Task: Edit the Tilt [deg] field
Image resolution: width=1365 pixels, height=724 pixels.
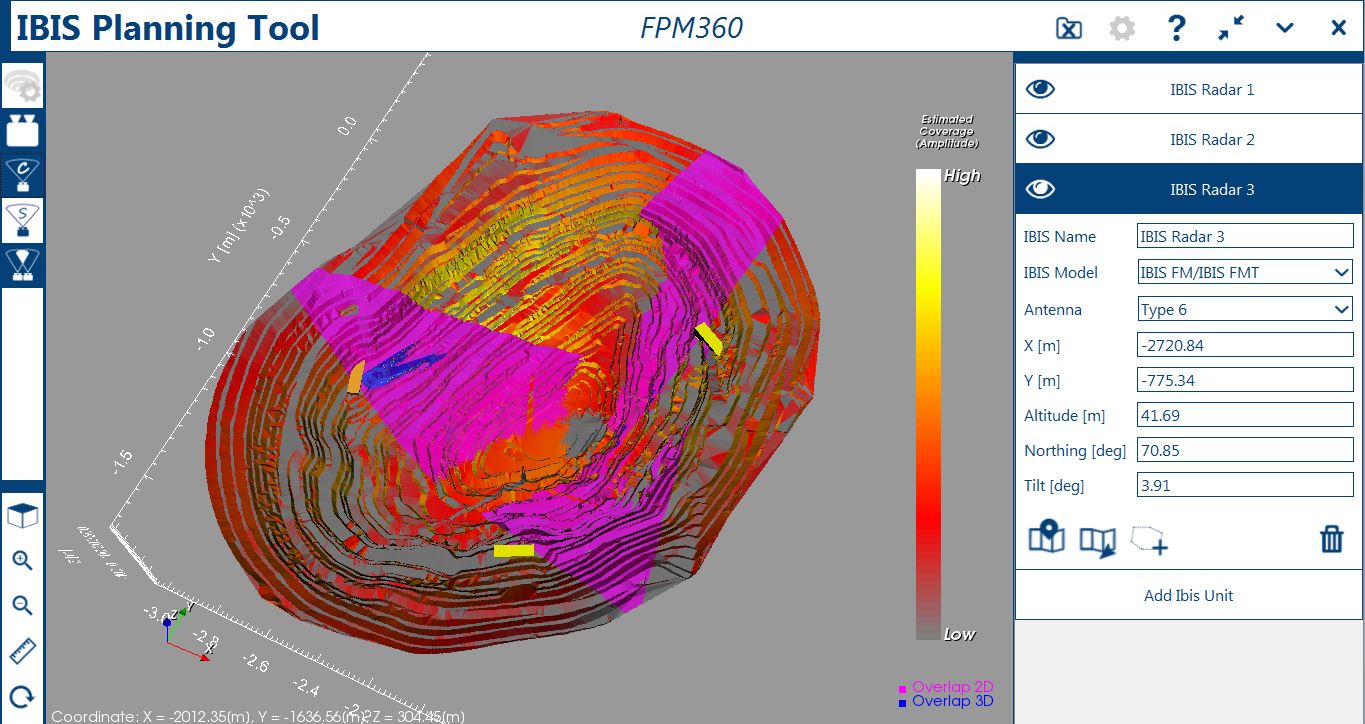Action: pyautogui.click(x=1246, y=485)
